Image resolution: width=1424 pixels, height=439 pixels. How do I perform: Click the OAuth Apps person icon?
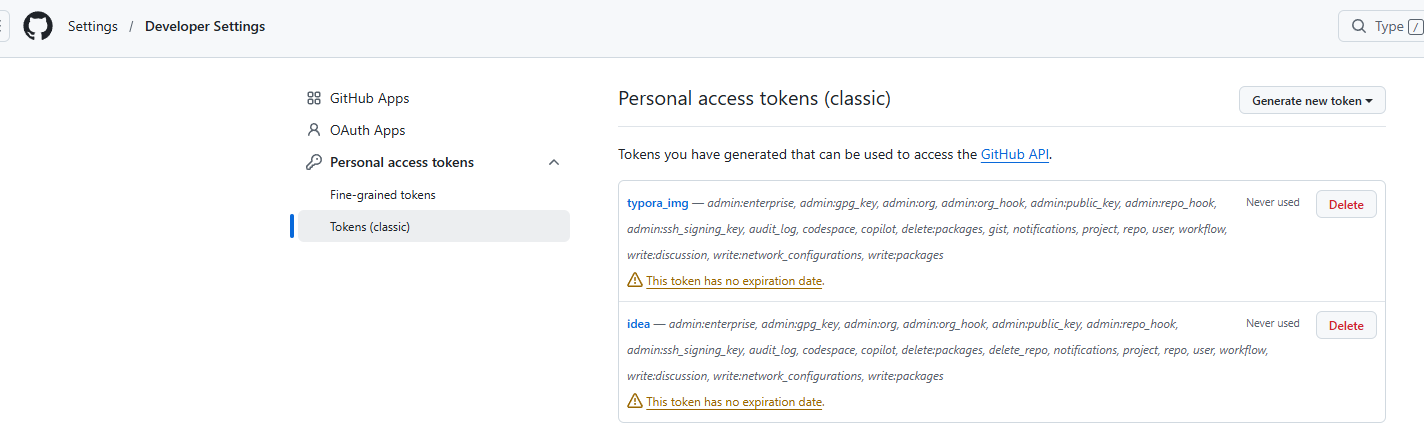314,130
